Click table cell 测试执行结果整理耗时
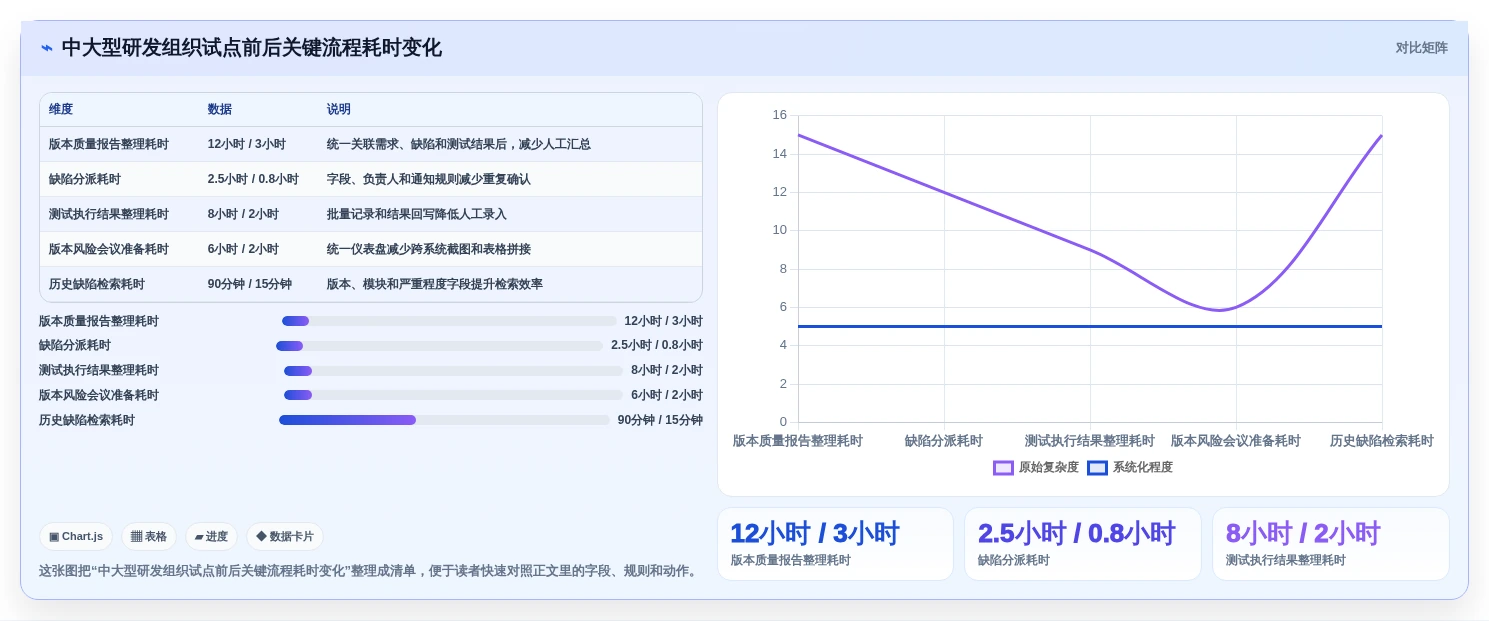This screenshot has width=1489, height=621. [109, 214]
